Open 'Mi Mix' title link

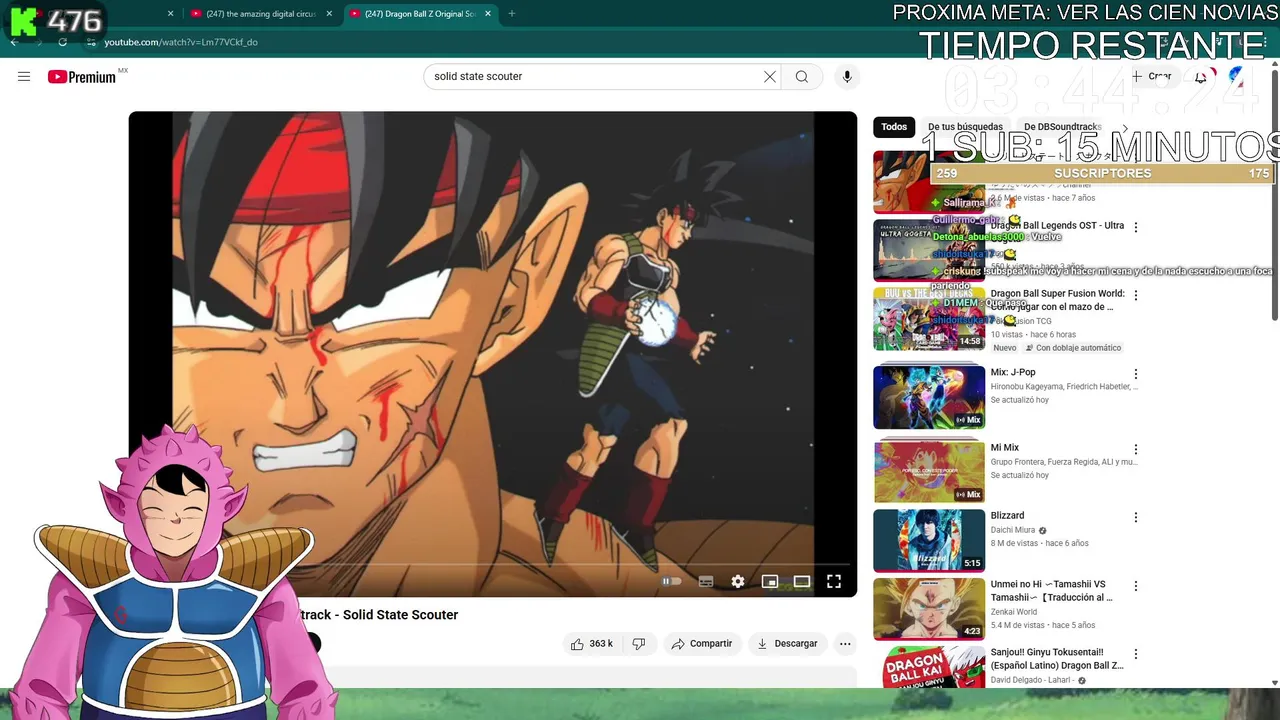point(1005,448)
